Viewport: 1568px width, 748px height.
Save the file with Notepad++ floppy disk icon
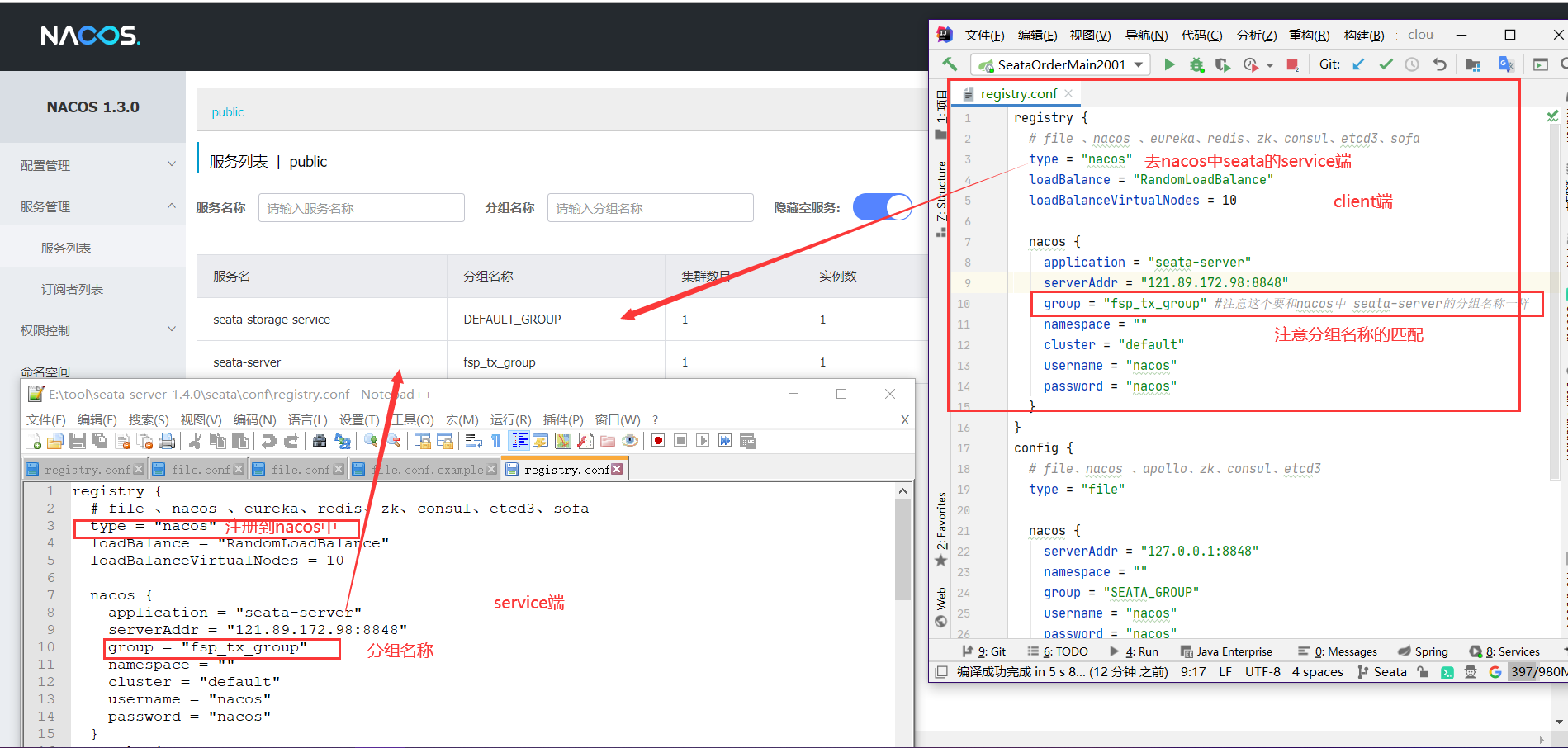pos(78,441)
